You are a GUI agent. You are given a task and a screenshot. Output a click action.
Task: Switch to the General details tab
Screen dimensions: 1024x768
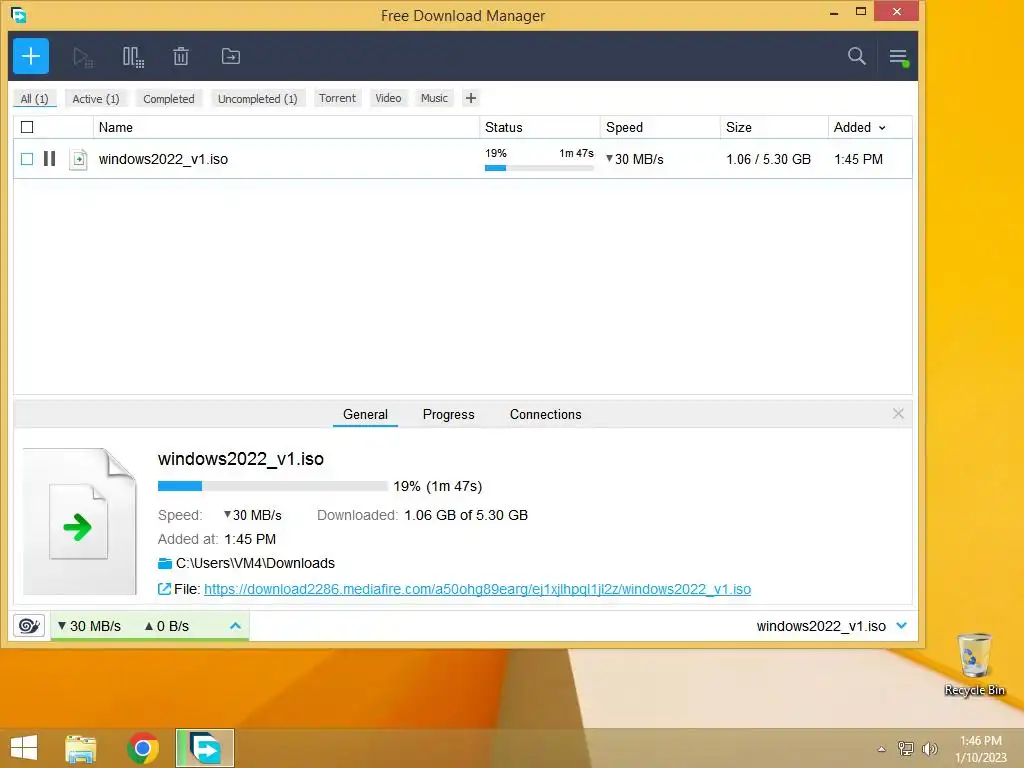tap(365, 414)
